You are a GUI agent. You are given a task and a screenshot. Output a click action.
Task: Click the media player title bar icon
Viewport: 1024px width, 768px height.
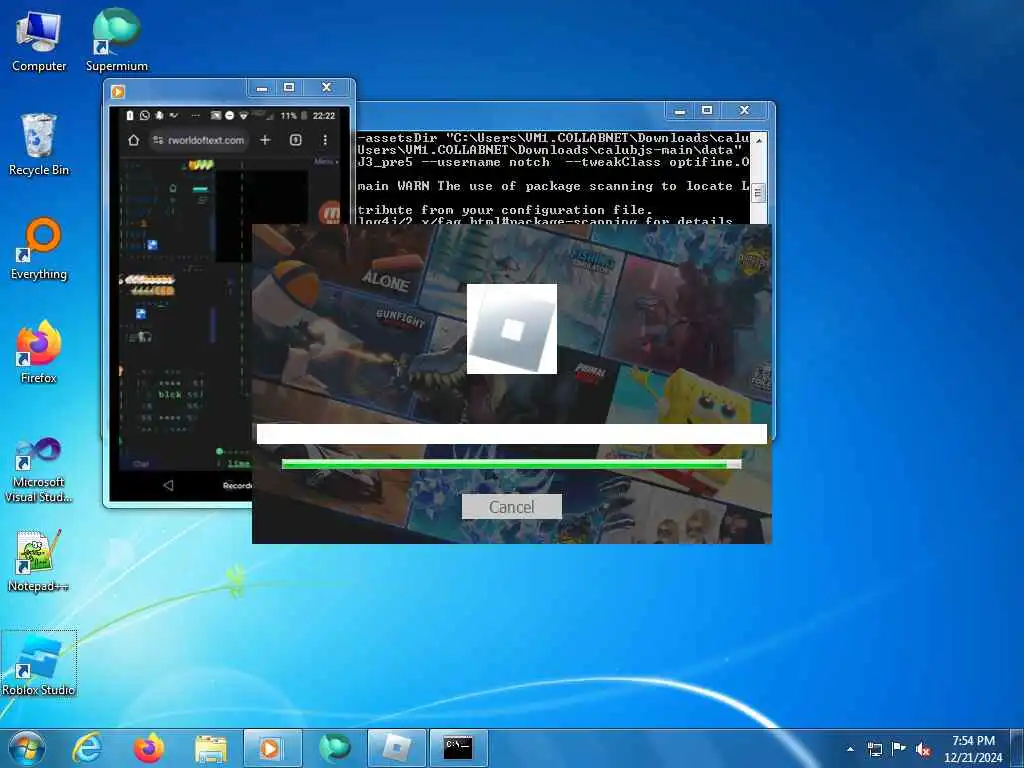point(118,91)
